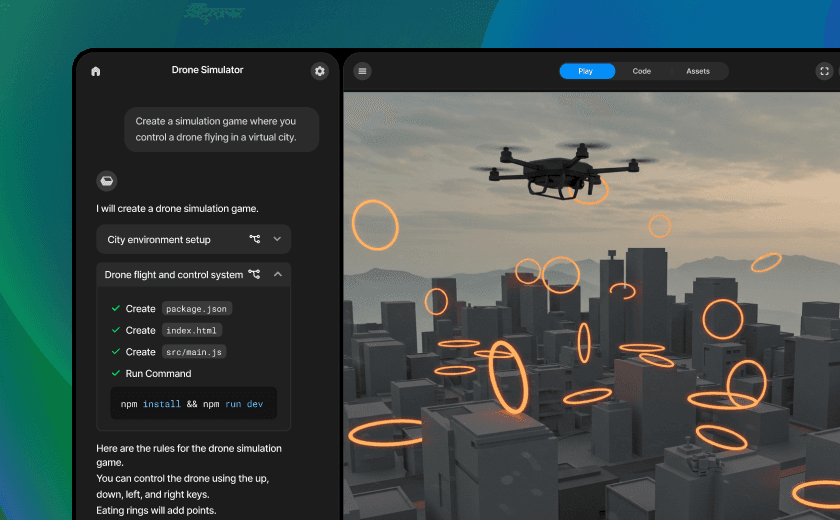Image resolution: width=840 pixels, height=520 pixels.
Task: Click green checkmark beside Create src/main.js
Action: point(115,351)
